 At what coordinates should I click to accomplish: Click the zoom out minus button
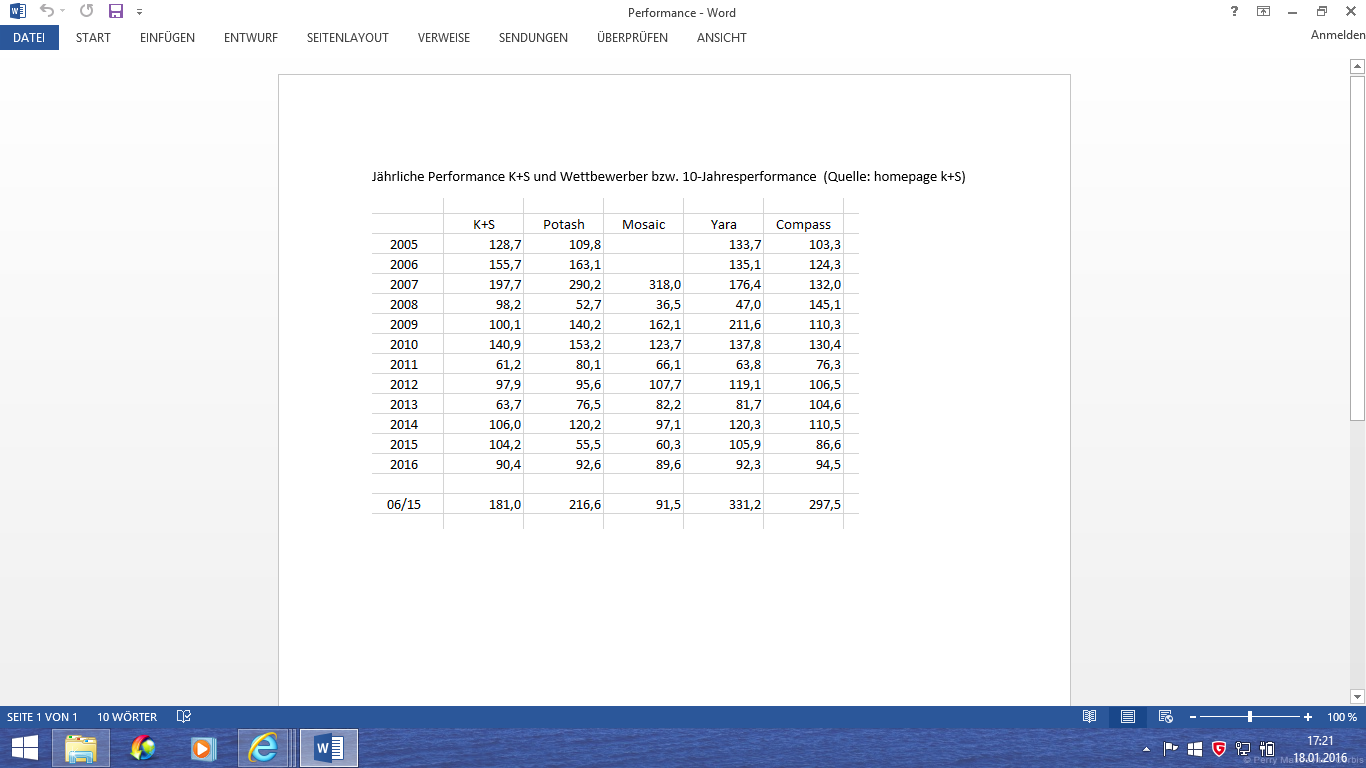(1193, 717)
